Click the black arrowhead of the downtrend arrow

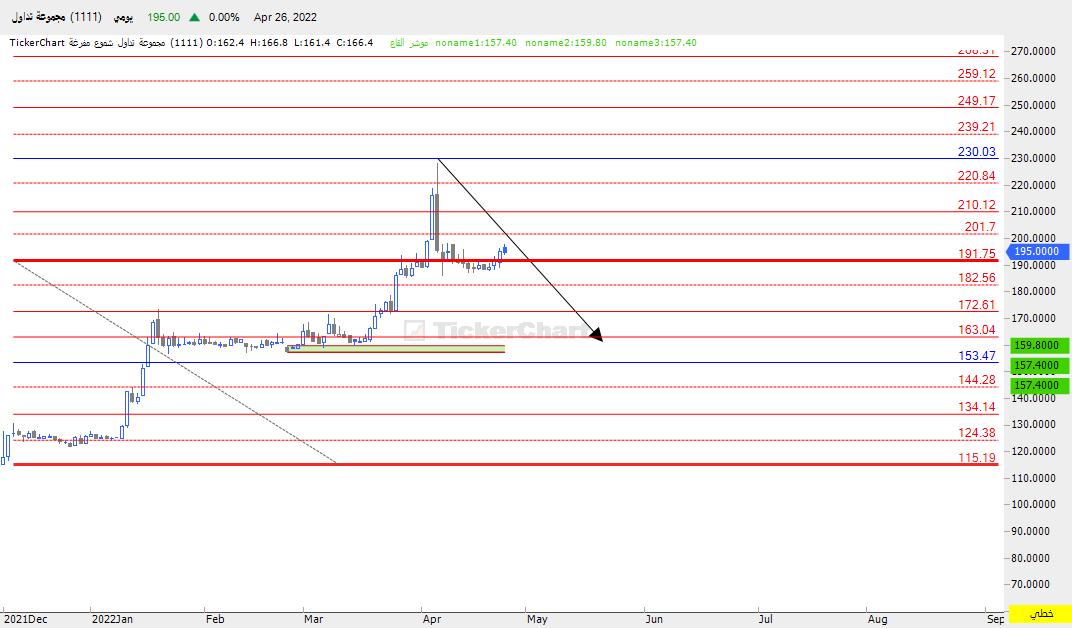tap(597, 335)
